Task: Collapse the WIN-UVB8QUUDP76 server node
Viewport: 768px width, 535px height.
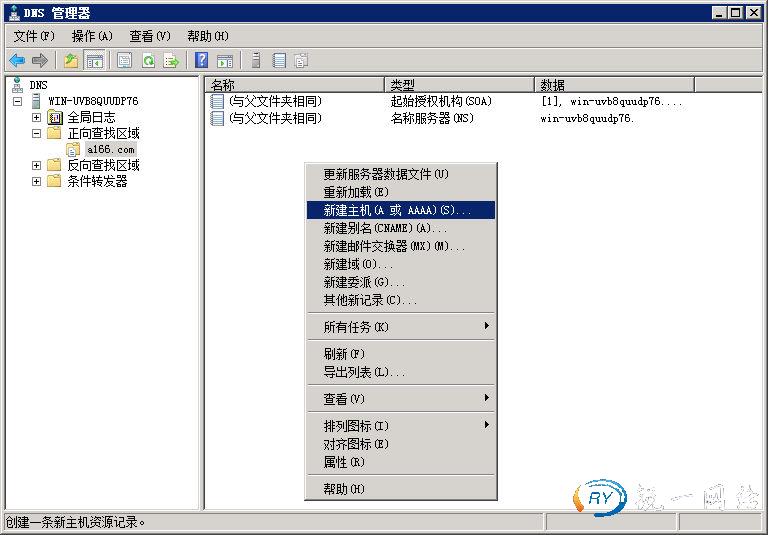Action: point(18,101)
